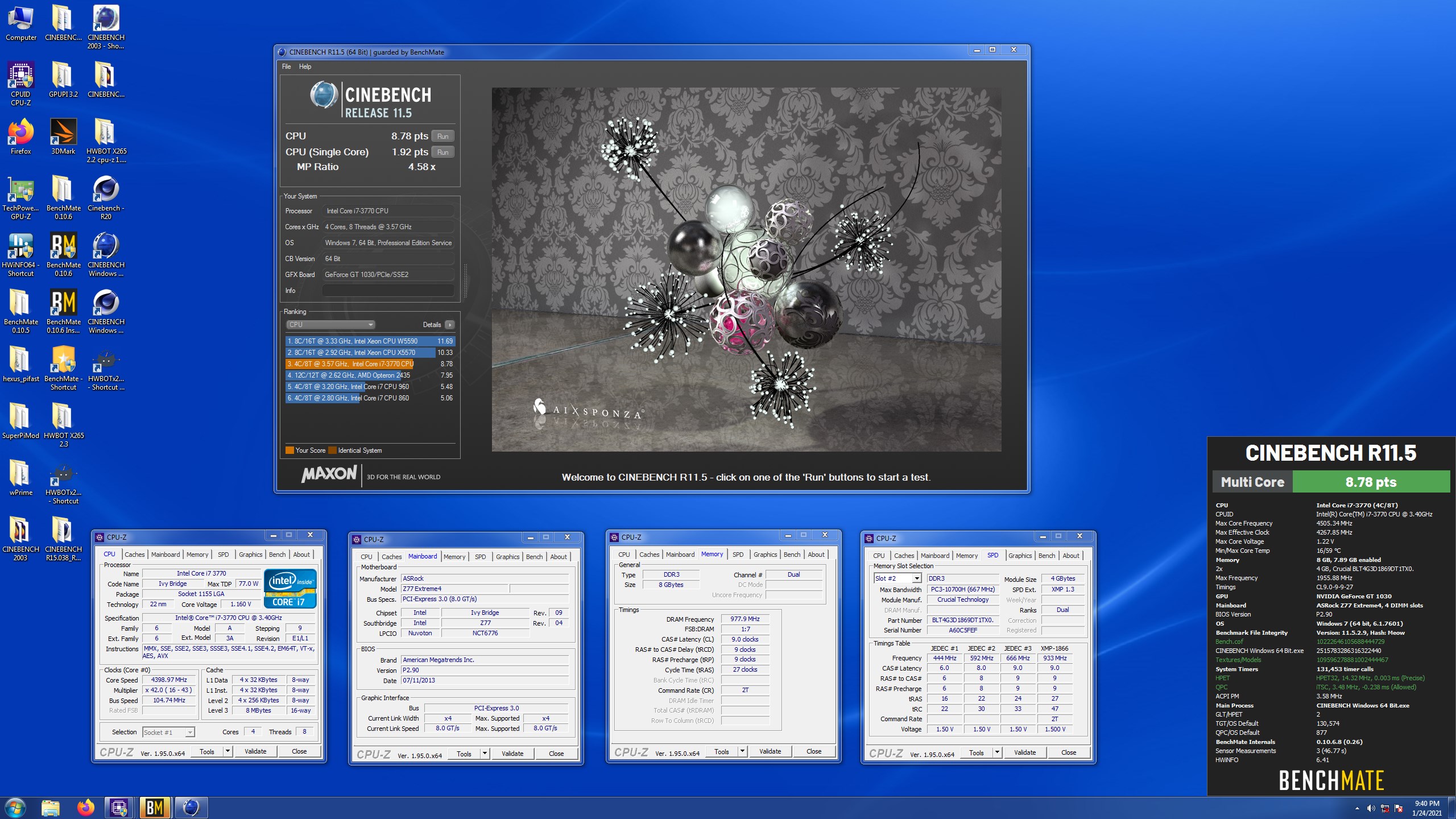Launch Firefox from the desktop icon
Viewport: 1456px width, 819px height.
21,137
